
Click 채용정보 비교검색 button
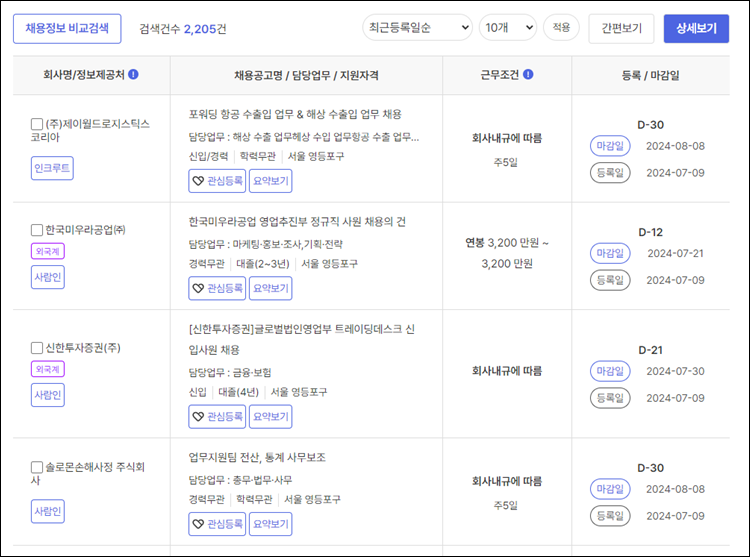click(67, 29)
